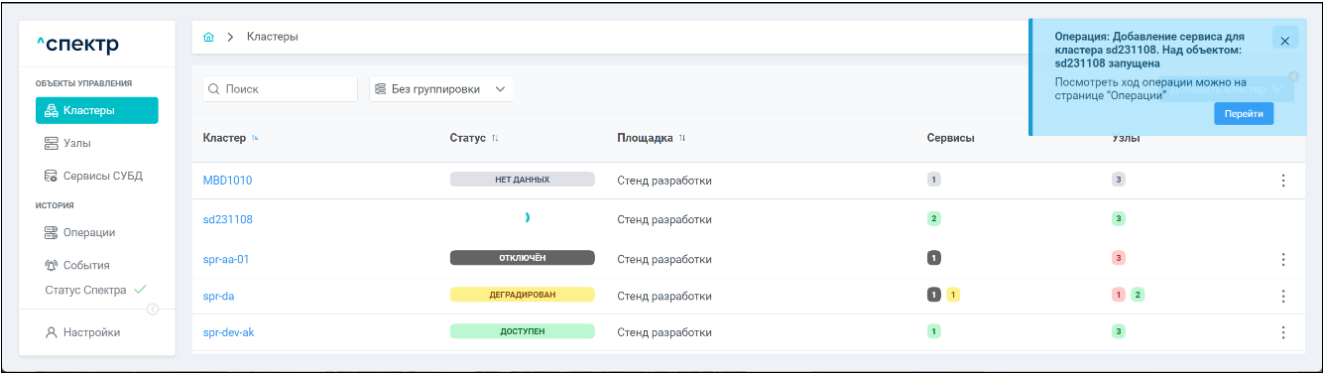Screen dimensions: 1324x374
Task: Sort table by Кластер column
Action: (230, 138)
